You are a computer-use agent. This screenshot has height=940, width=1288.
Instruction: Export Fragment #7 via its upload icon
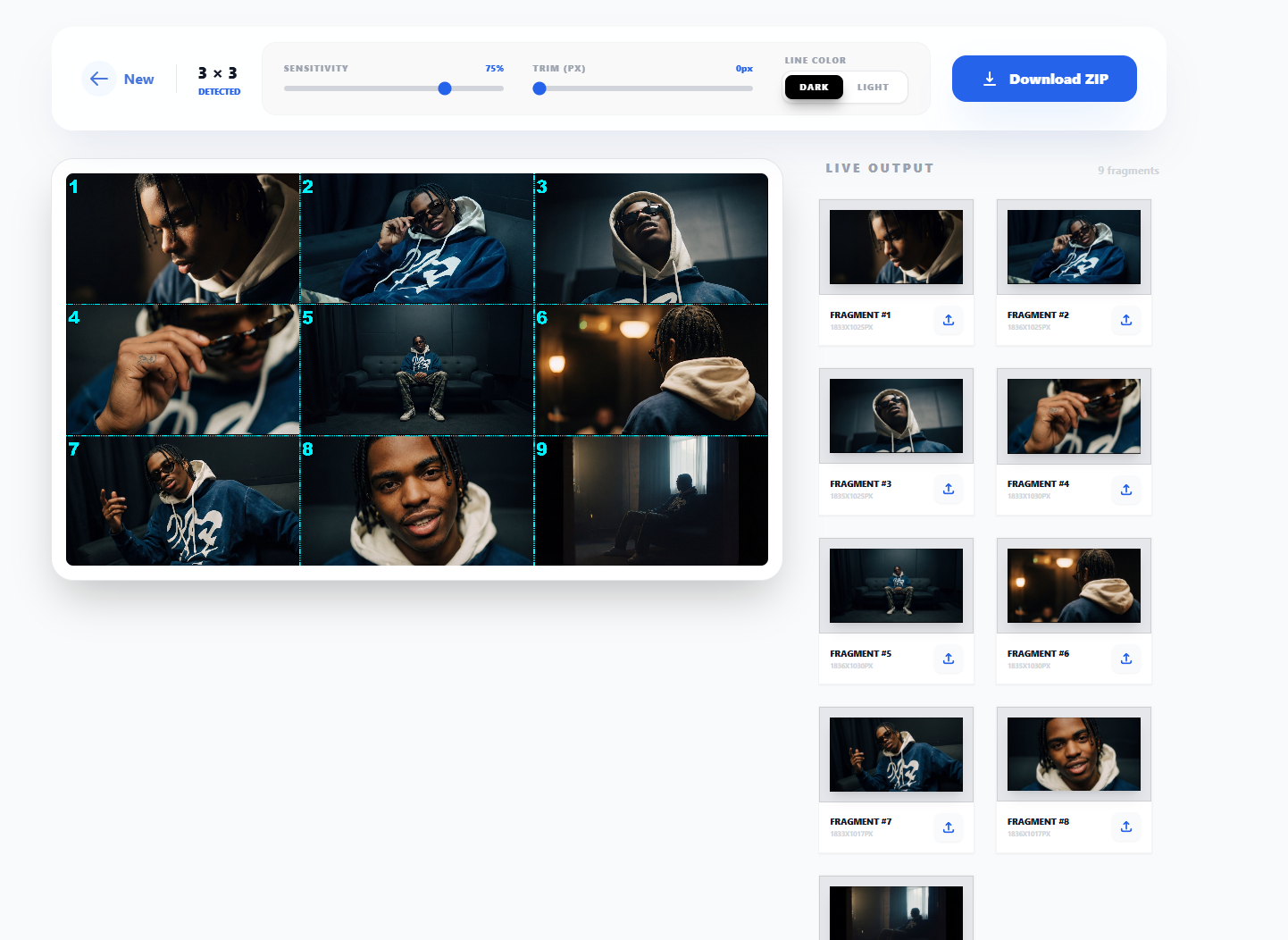pos(949,827)
